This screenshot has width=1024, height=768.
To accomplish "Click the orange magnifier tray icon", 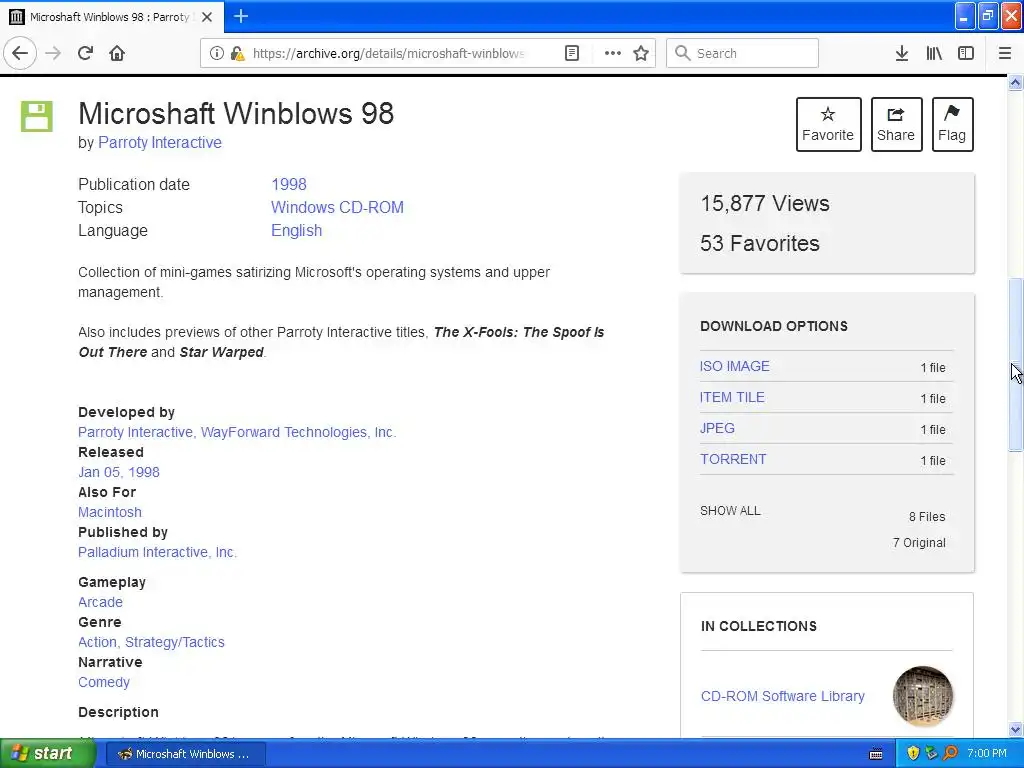I will 950,754.
